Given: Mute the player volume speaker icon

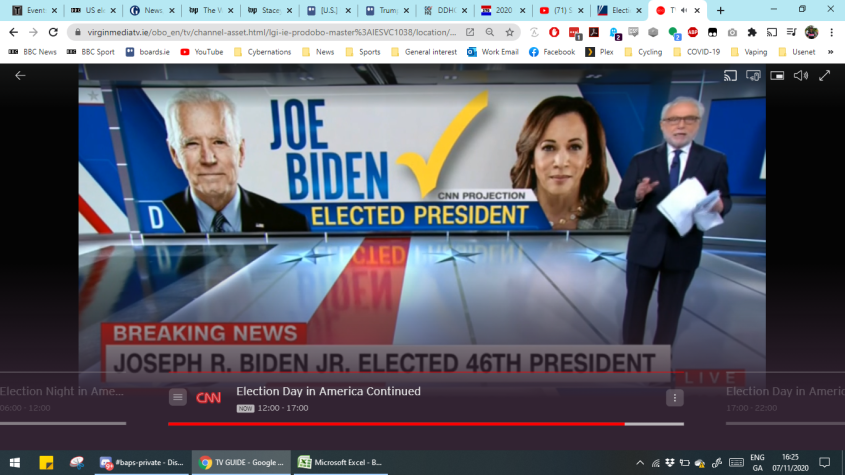Looking at the screenshot, I should click(801, 75).
